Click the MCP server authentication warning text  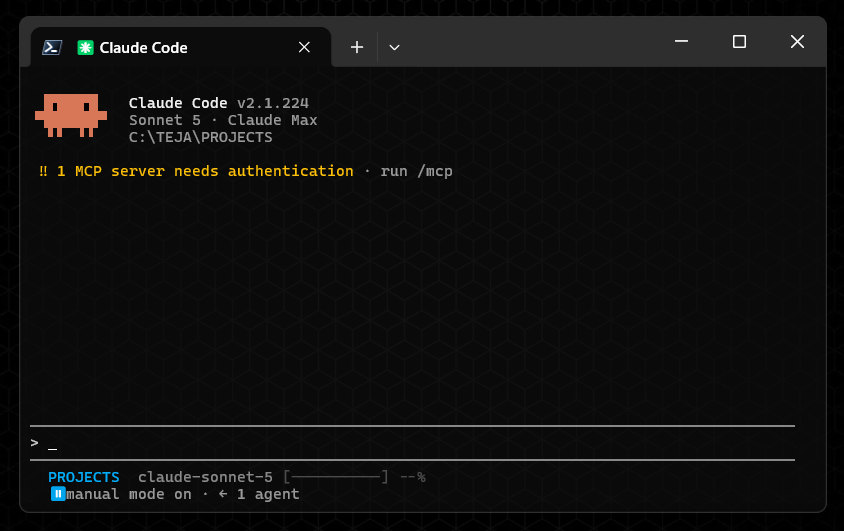(x=205, y=171)
